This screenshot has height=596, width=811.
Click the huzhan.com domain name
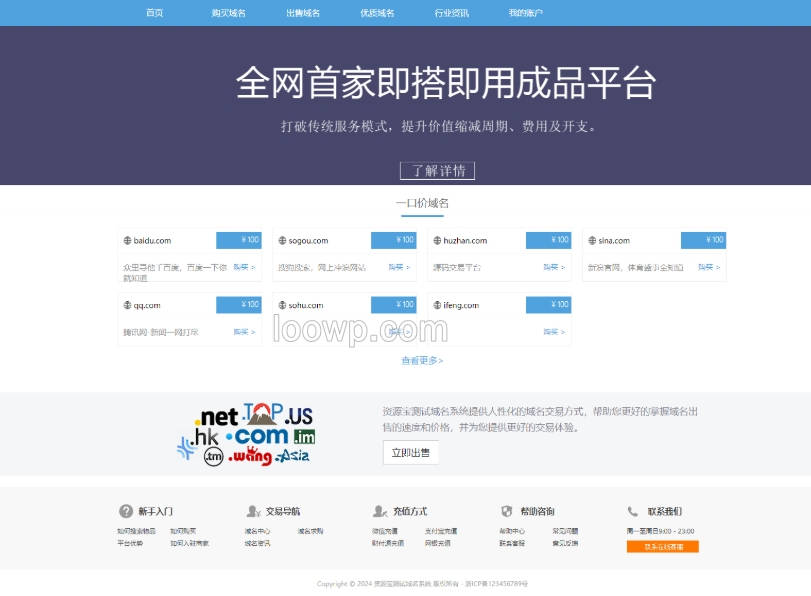pos(465,241)
